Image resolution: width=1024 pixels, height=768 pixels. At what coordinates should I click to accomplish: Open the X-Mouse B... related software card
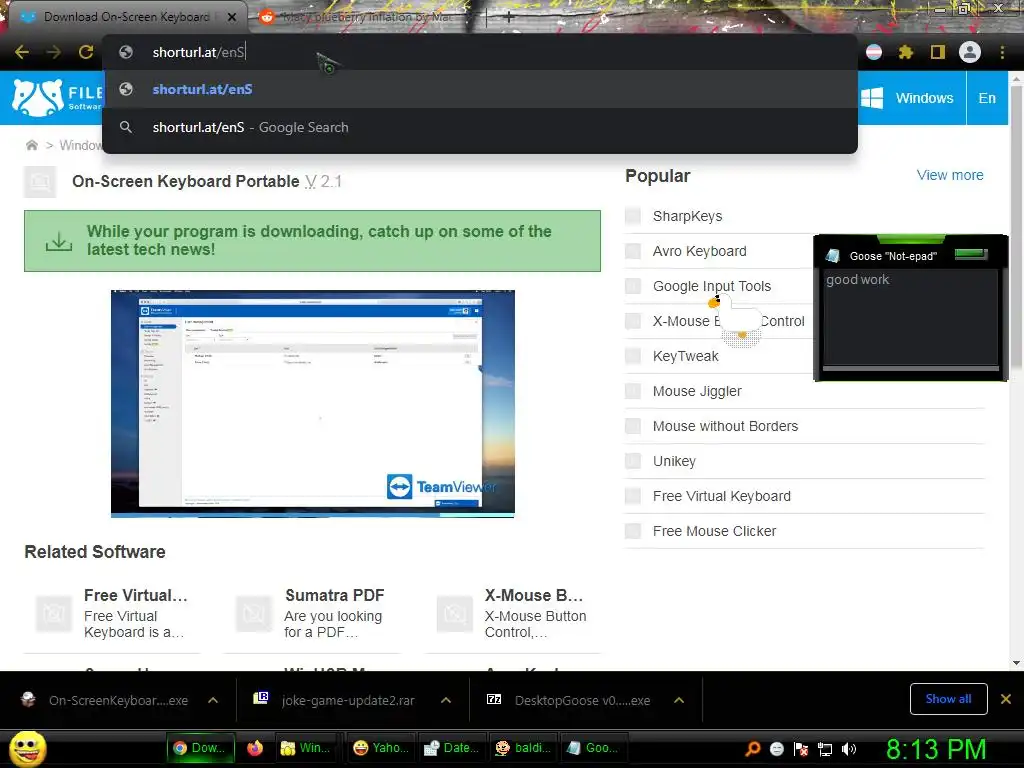tap(513, 614)
